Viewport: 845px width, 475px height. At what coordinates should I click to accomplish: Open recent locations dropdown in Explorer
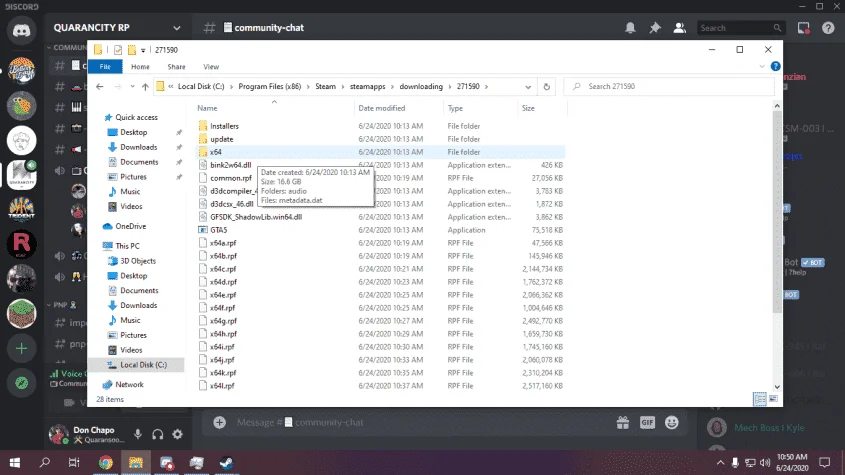pos(132,86)
